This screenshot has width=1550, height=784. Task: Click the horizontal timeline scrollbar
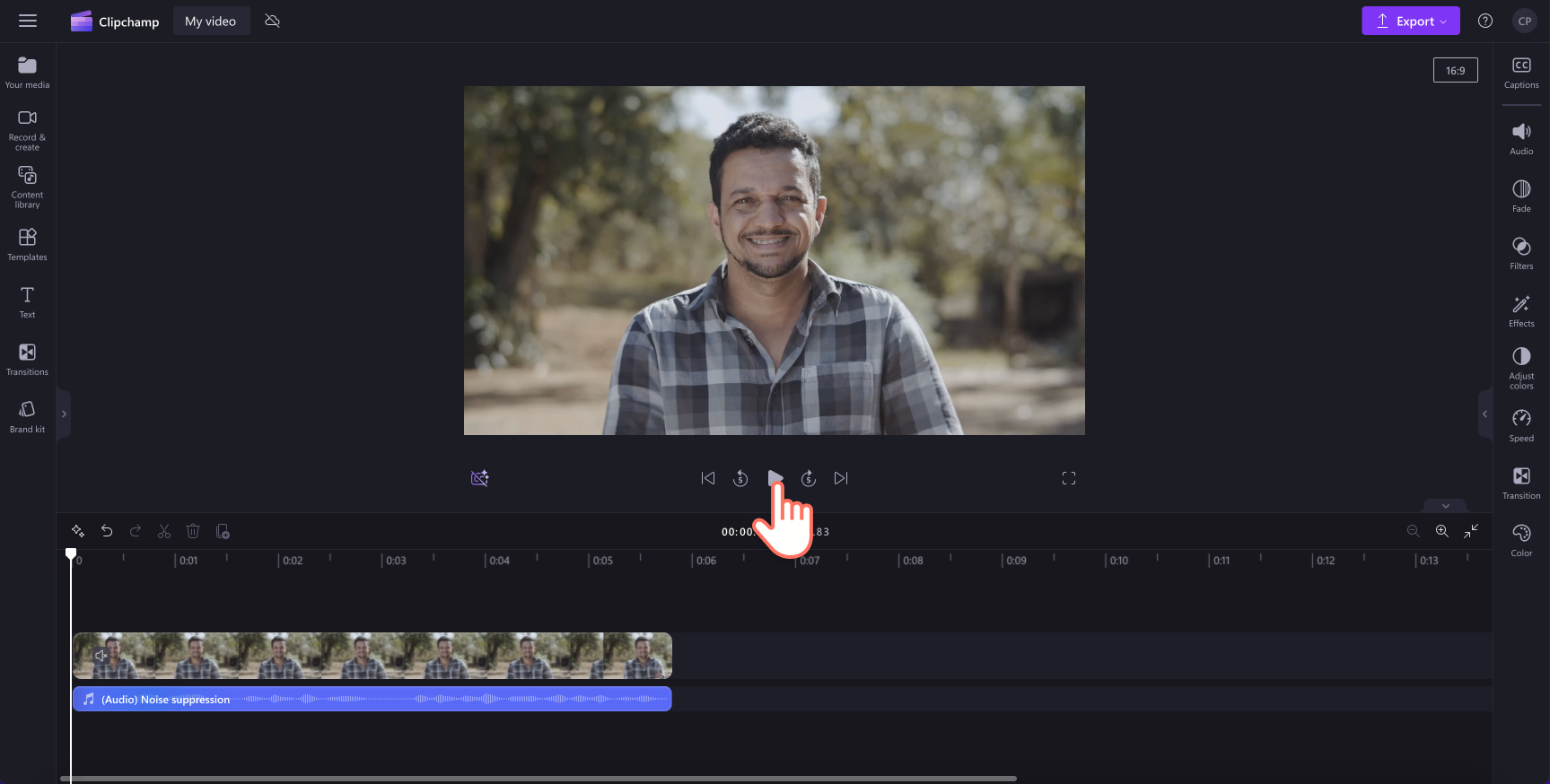tap(539, 779)
